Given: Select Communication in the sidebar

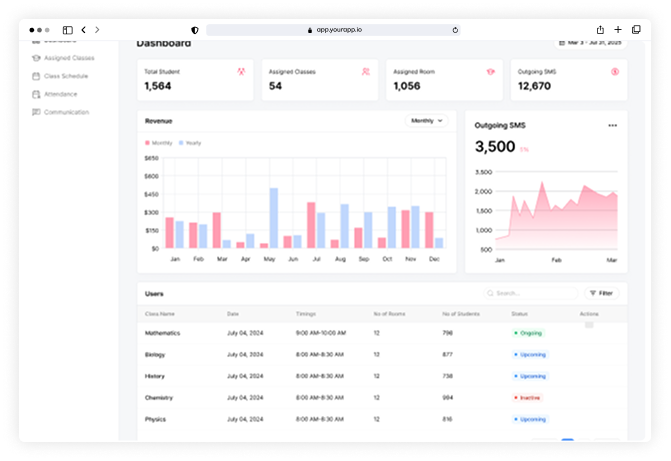Looking at the screenshot, I should pos(66,112).
